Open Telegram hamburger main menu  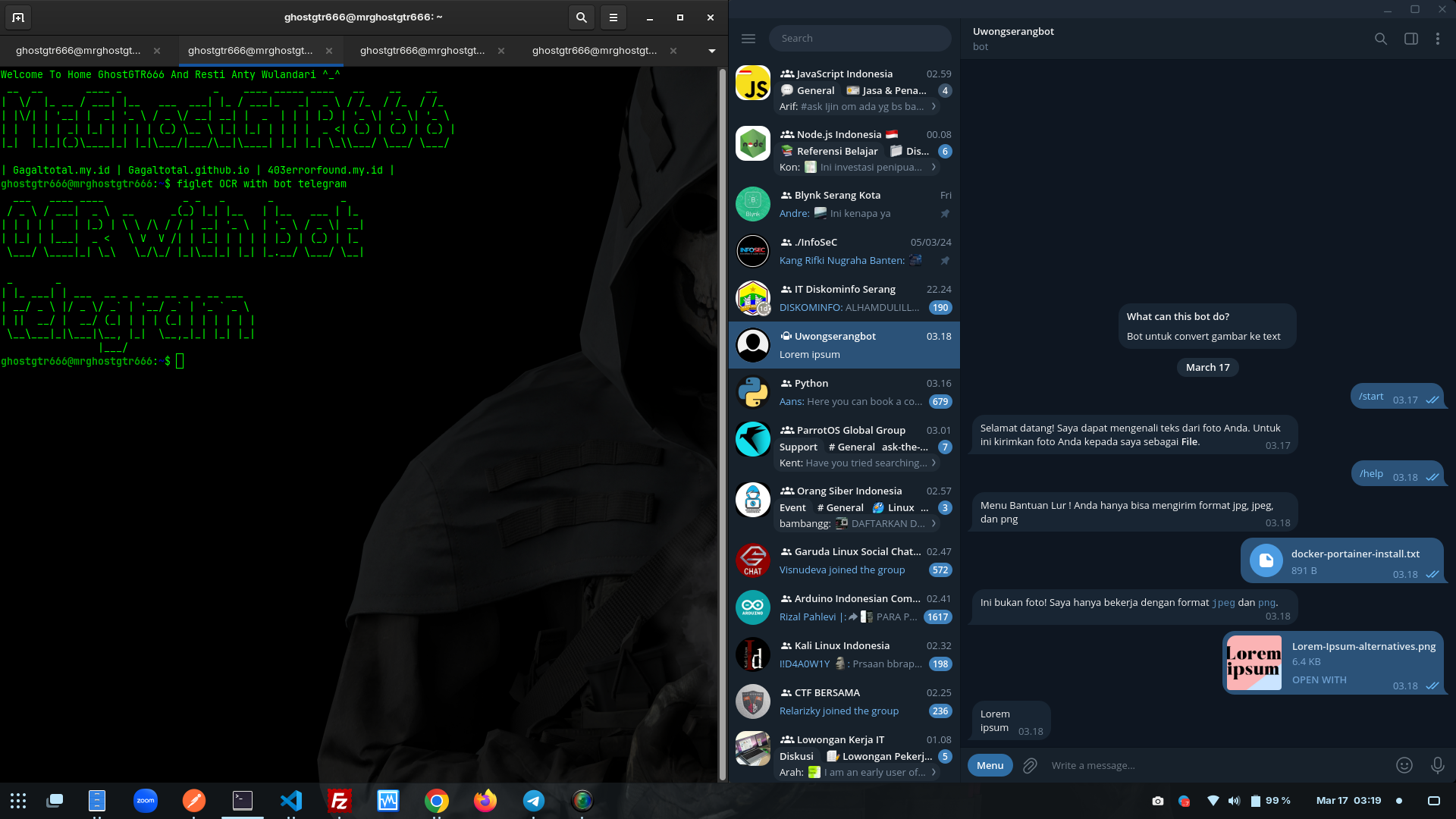748,39
